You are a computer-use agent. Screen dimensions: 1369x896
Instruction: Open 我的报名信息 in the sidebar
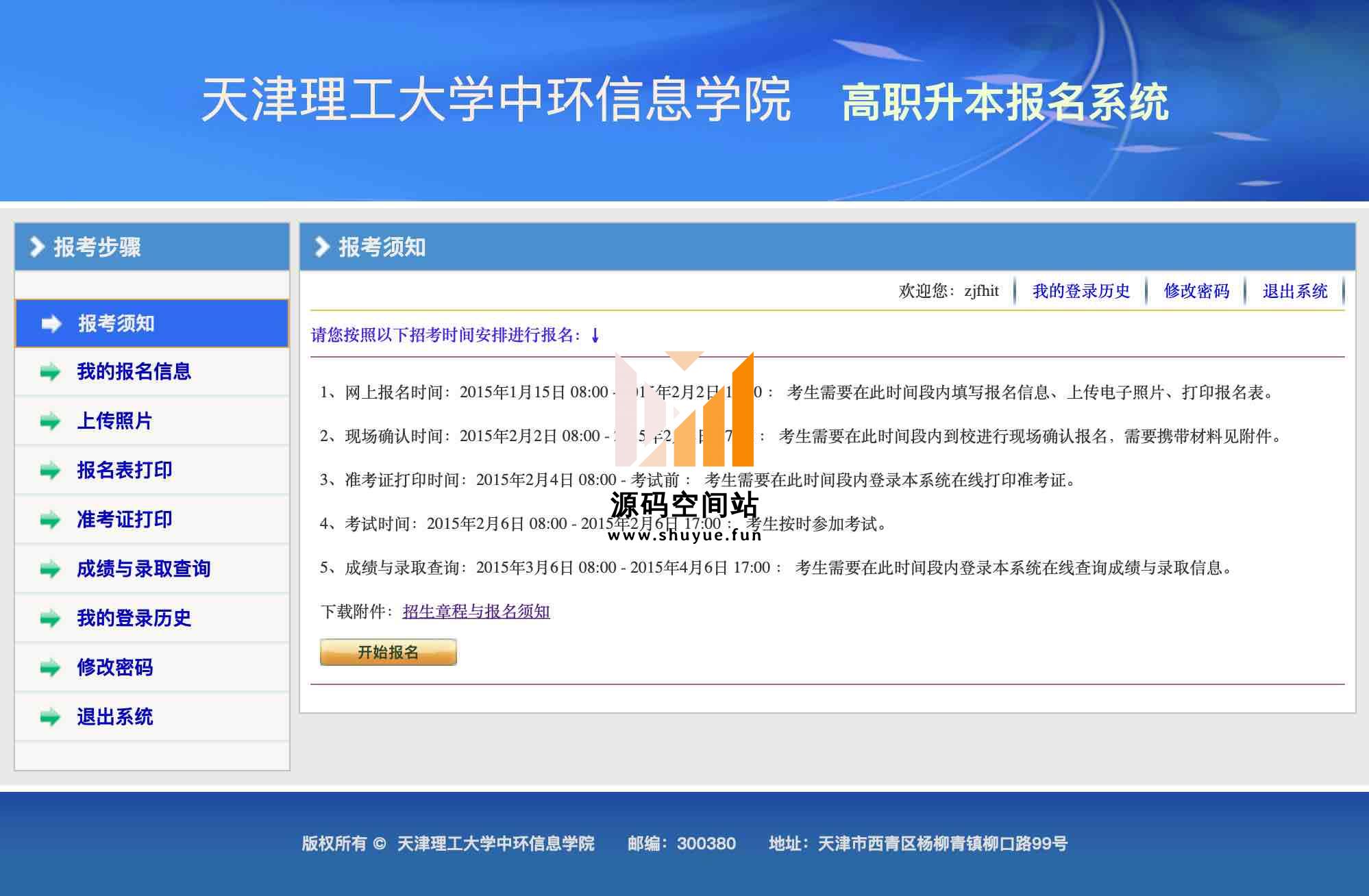(x=152, y=372)
